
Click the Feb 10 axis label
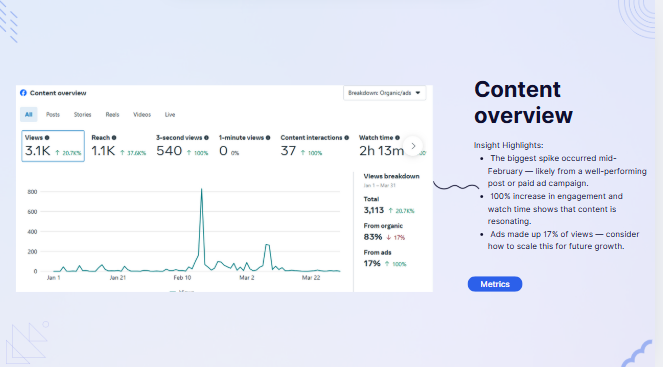coord(182,278)
